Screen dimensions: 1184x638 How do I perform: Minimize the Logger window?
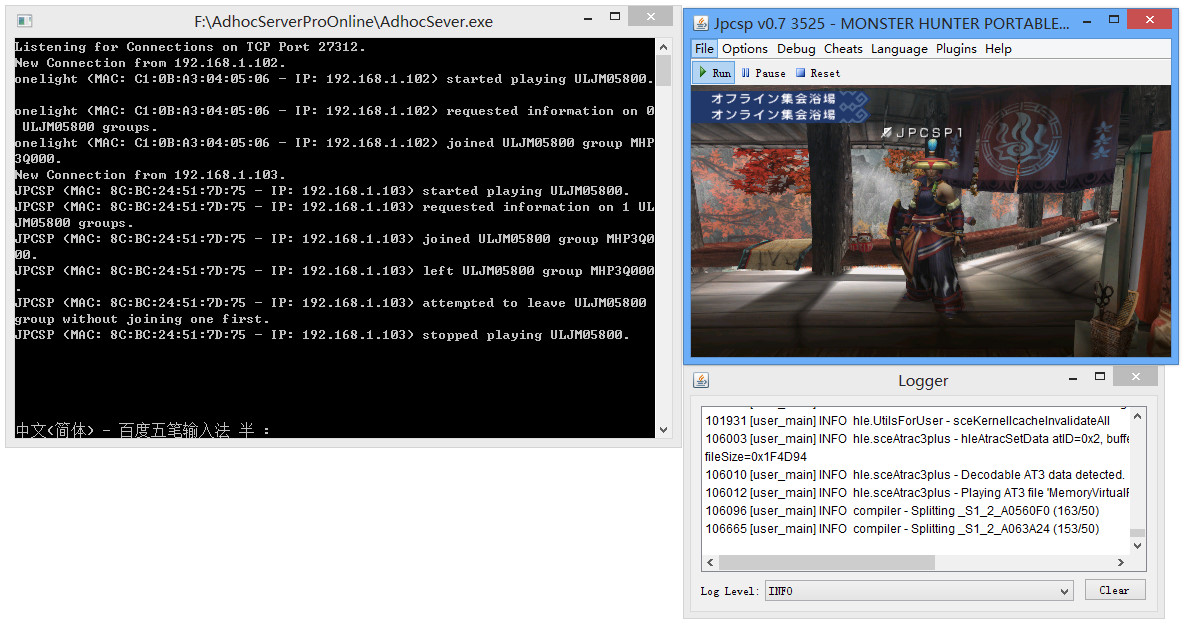pos(1072,379)
